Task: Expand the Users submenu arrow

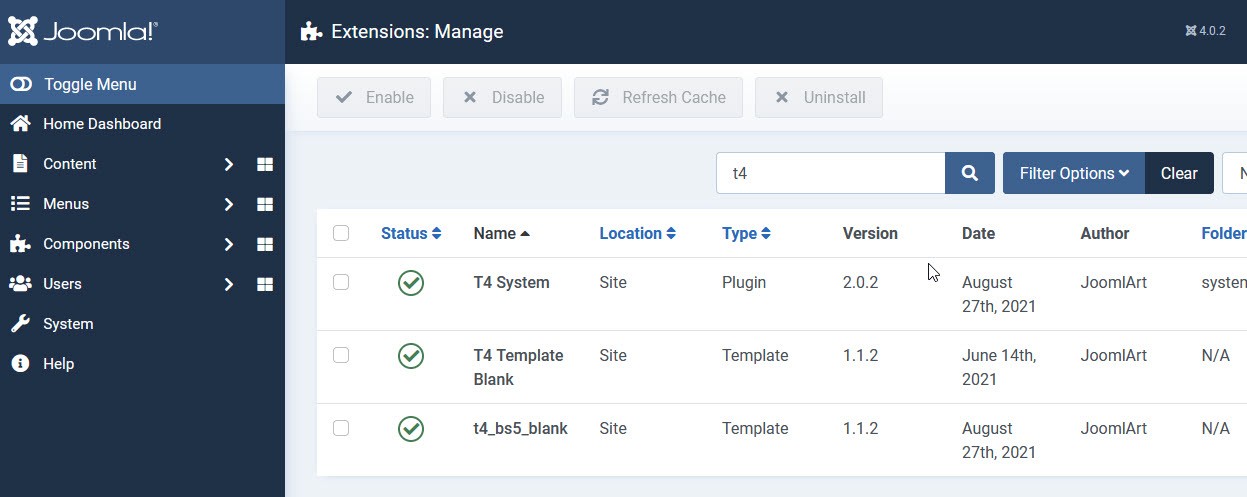Action: point(229,284)
